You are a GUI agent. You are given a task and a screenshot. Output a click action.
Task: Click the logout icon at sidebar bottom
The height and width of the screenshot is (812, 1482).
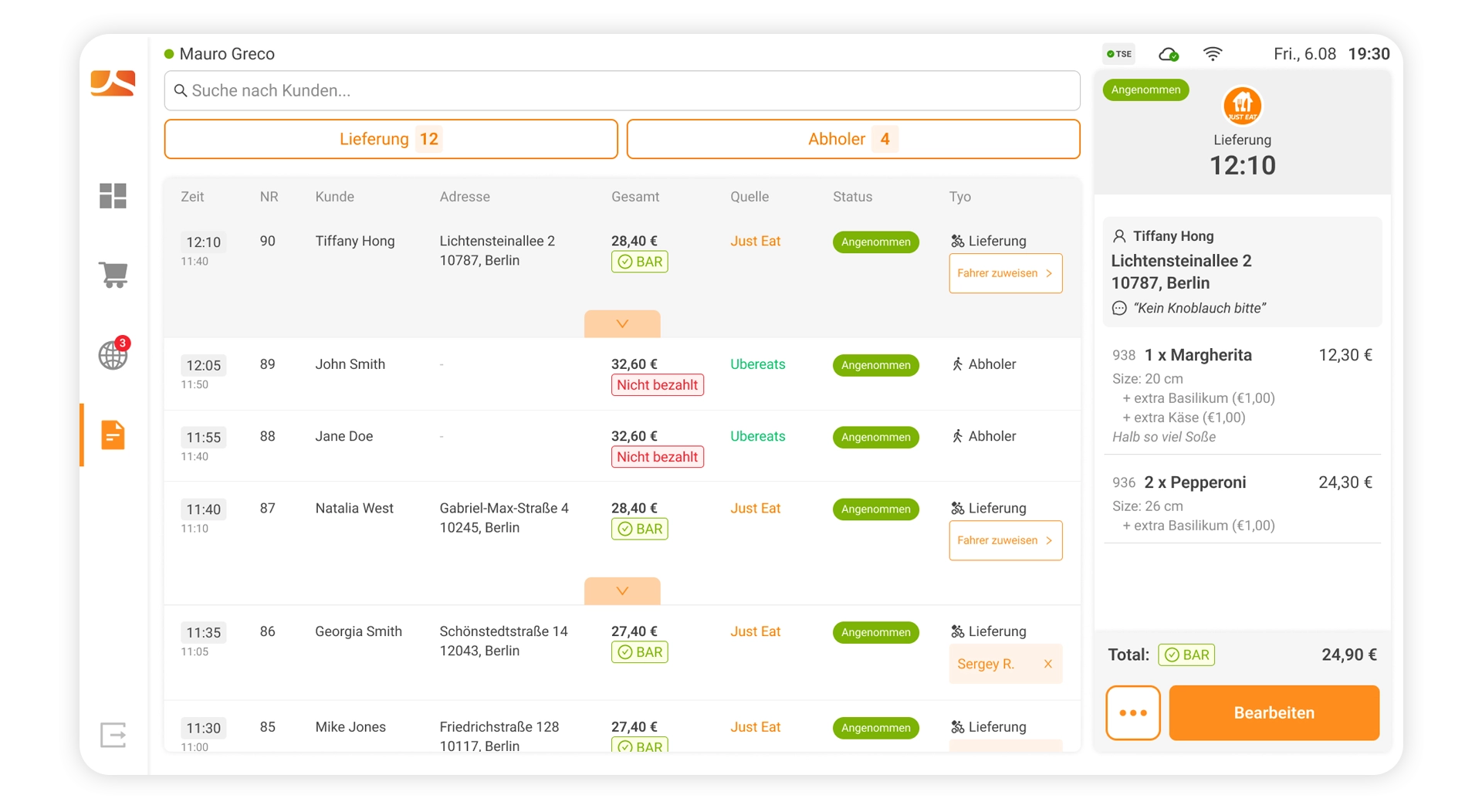[113, 735]
